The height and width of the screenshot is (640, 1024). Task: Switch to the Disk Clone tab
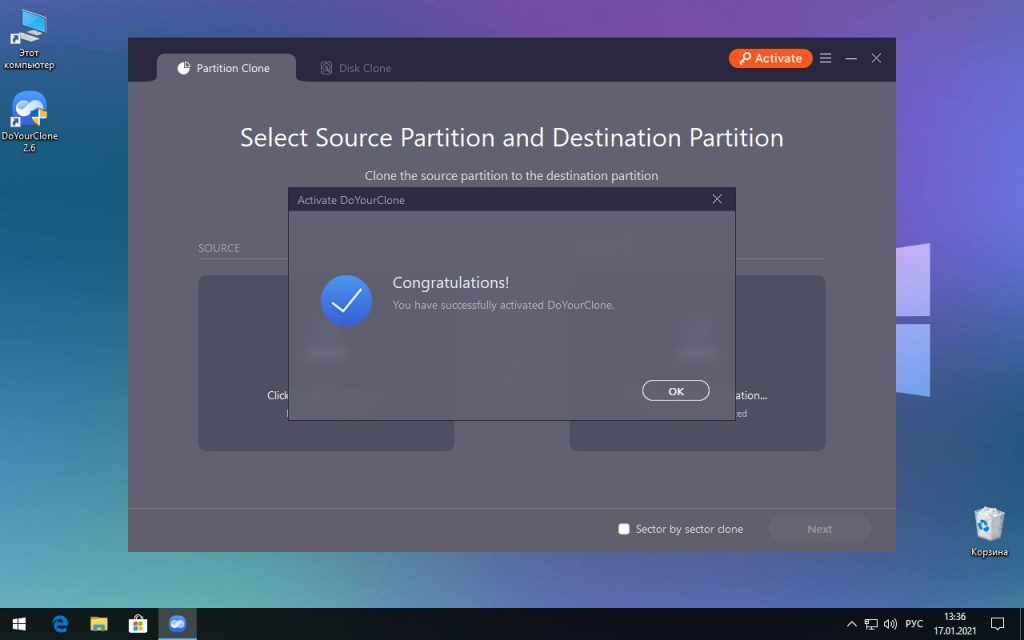(356, 68)
